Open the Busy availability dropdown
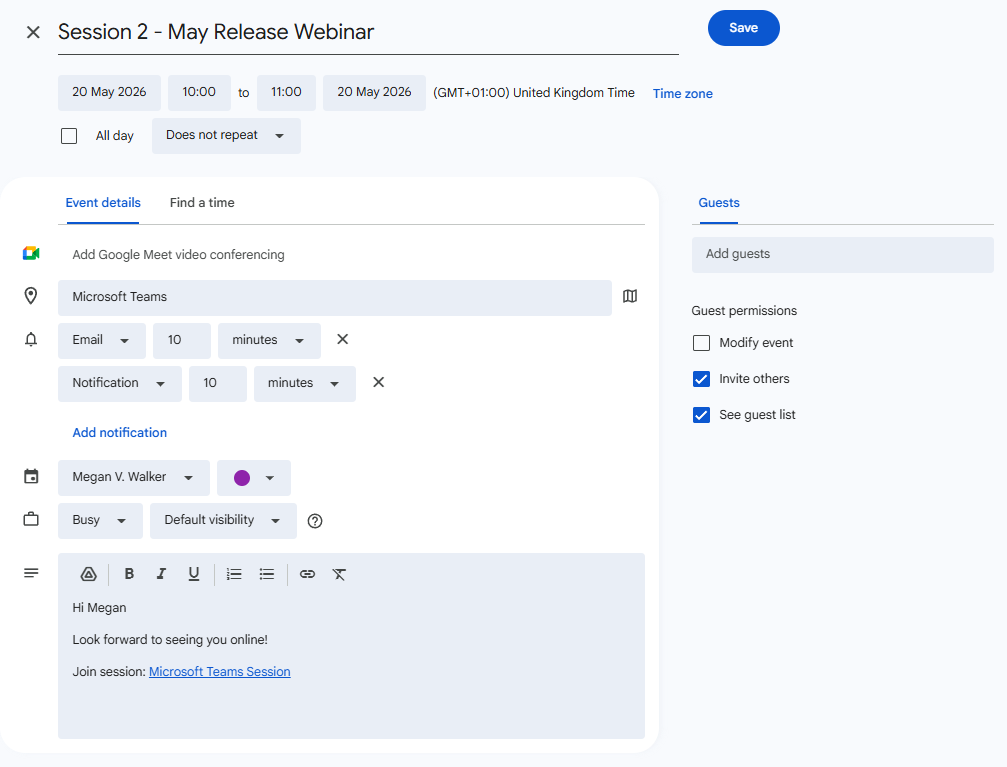 pos(100,520)
